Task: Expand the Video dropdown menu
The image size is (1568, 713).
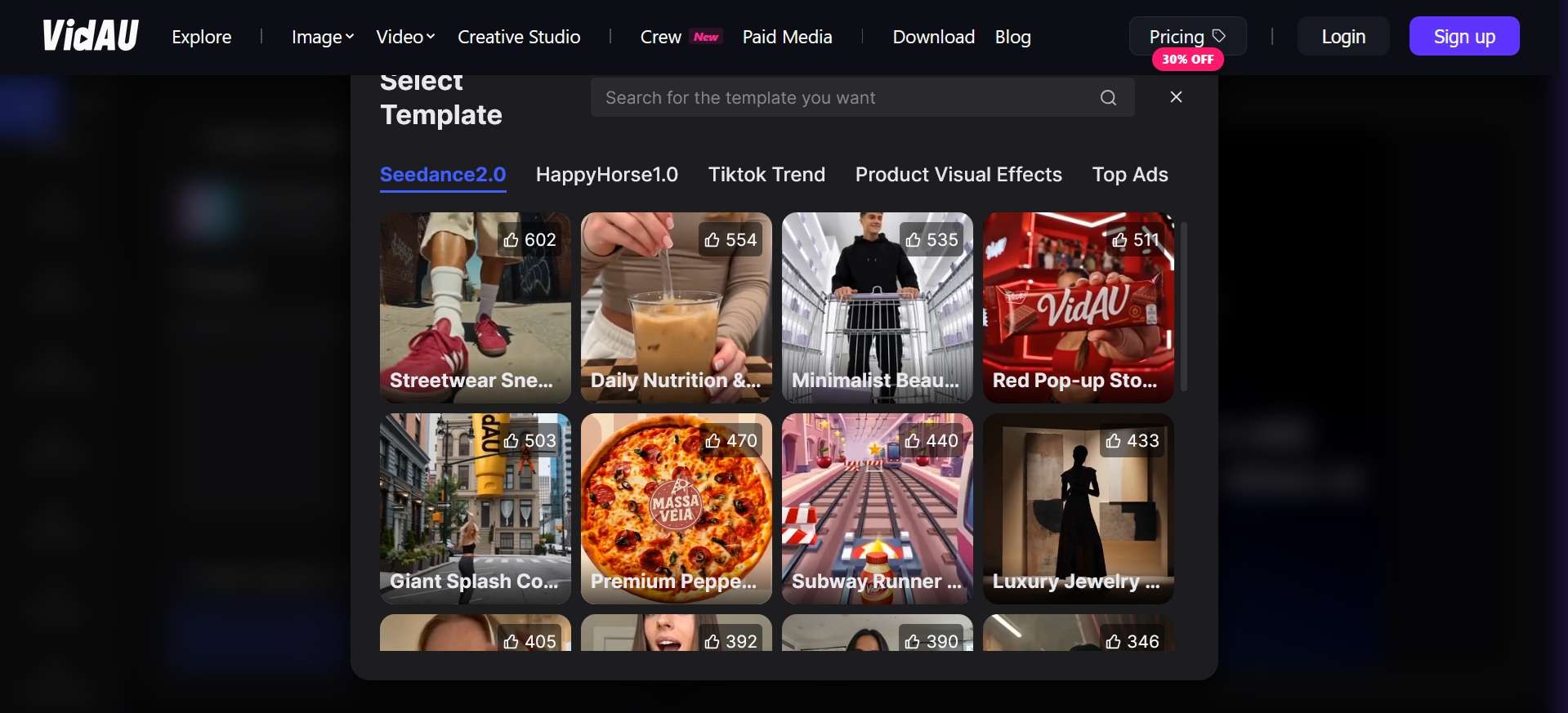Action: [405, 37]
